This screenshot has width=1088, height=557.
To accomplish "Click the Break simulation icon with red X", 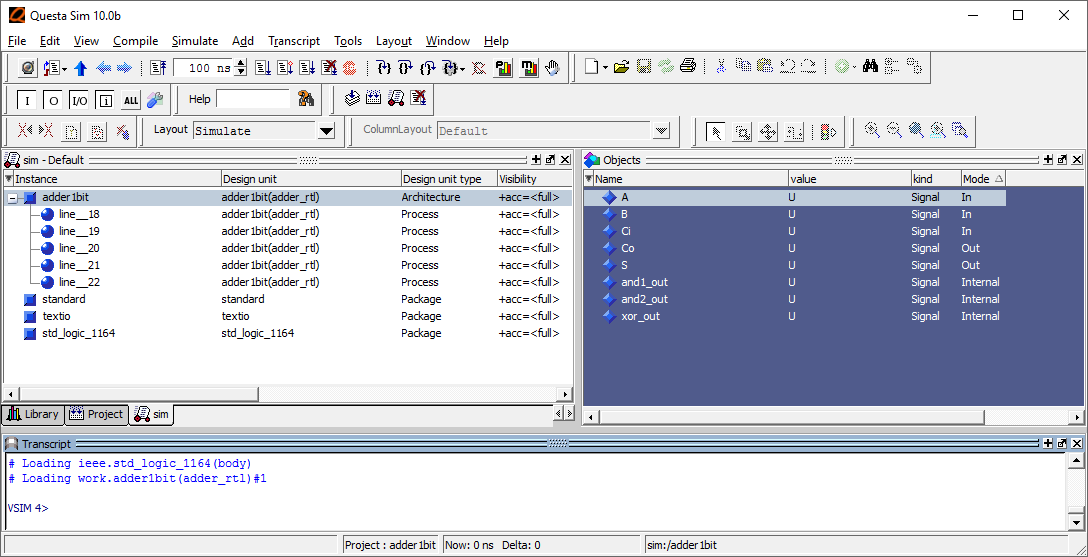I will [329, 67].
